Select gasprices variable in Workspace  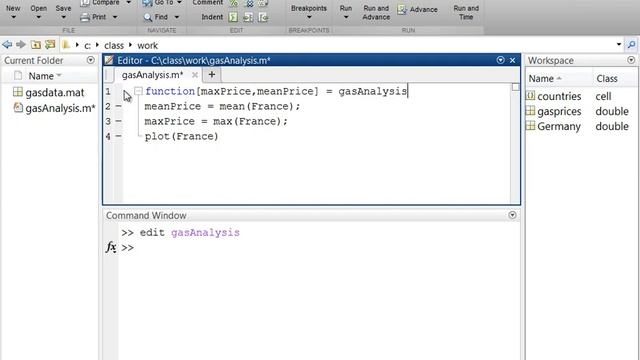pos(559,111)
